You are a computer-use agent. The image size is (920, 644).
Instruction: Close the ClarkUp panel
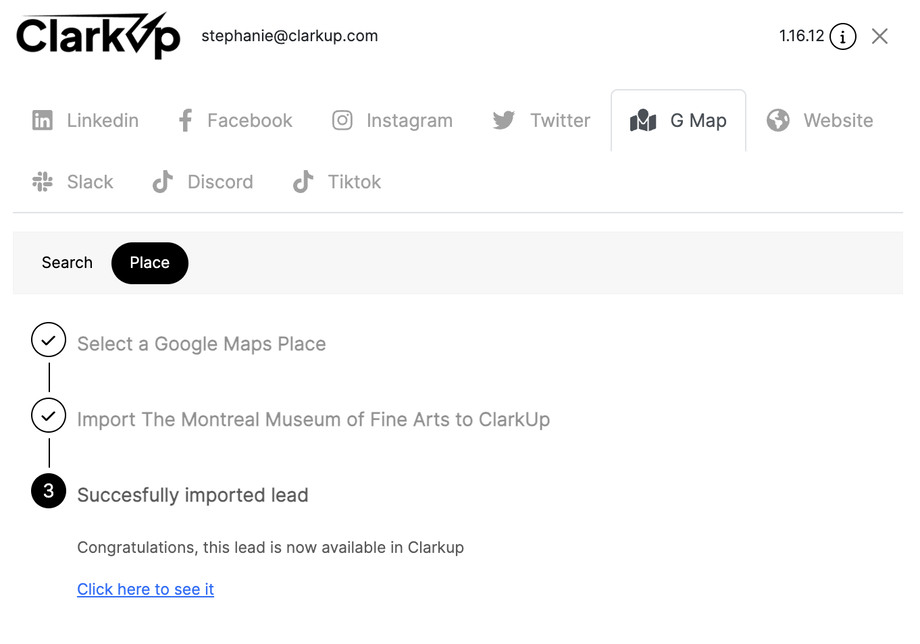(880, 37)
